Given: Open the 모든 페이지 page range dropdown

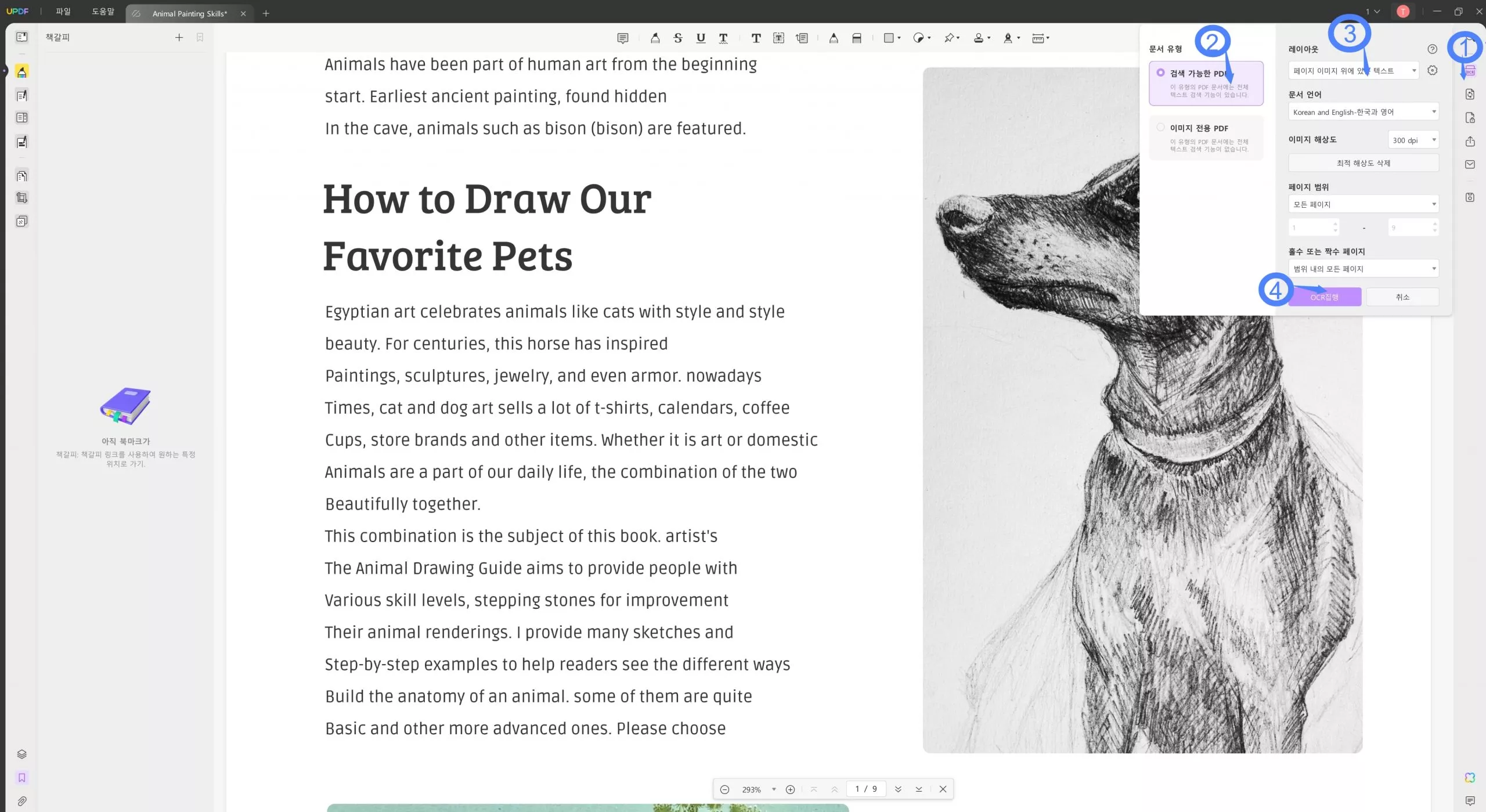Looking at the screenshot, I should tap(1364, 204).
